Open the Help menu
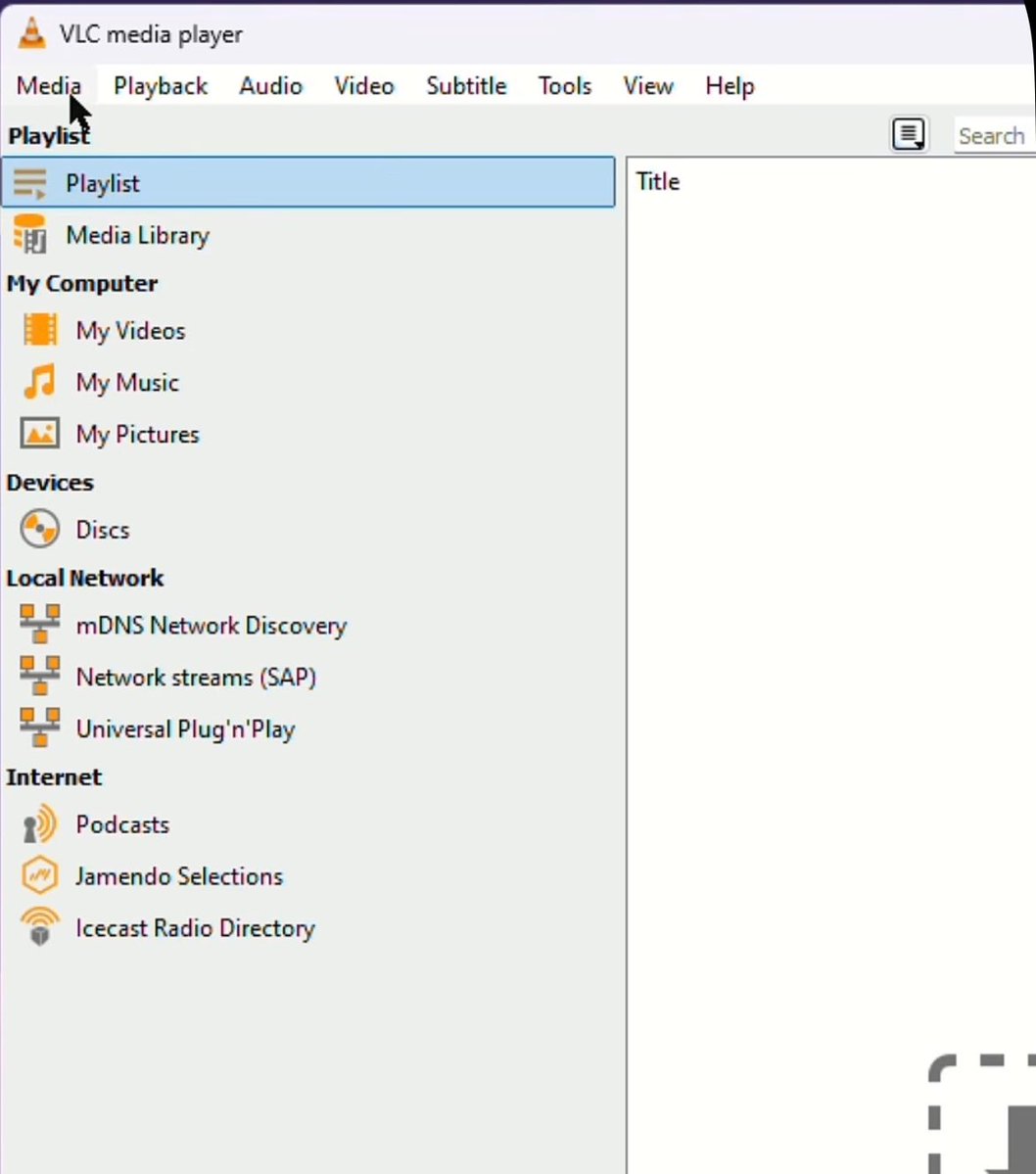This screenshot has width=1036, height=1174. [x=730, y=87]
